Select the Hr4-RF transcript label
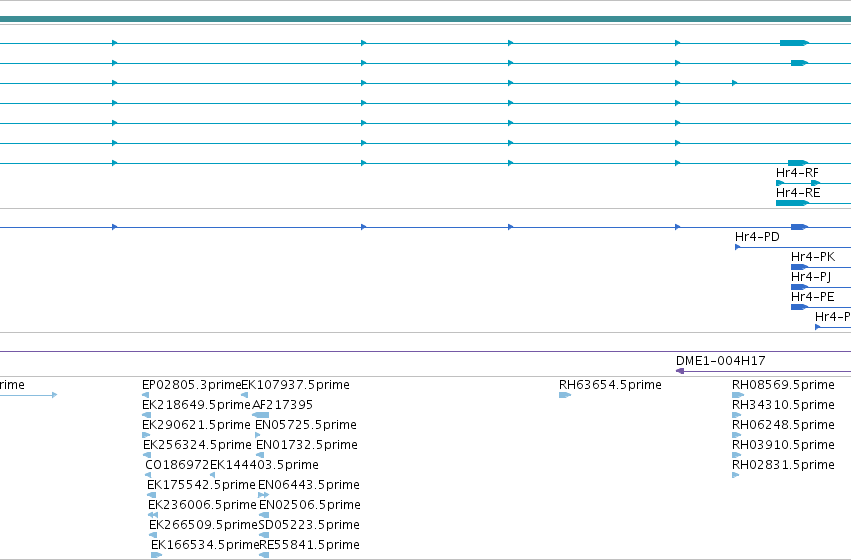Screen dimensions: 851x560 797,173
